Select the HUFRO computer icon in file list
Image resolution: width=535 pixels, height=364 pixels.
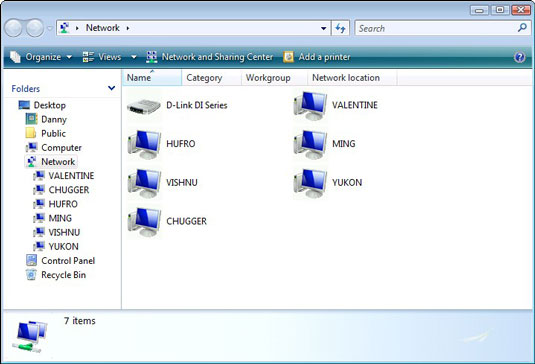[x=144, y=144]
